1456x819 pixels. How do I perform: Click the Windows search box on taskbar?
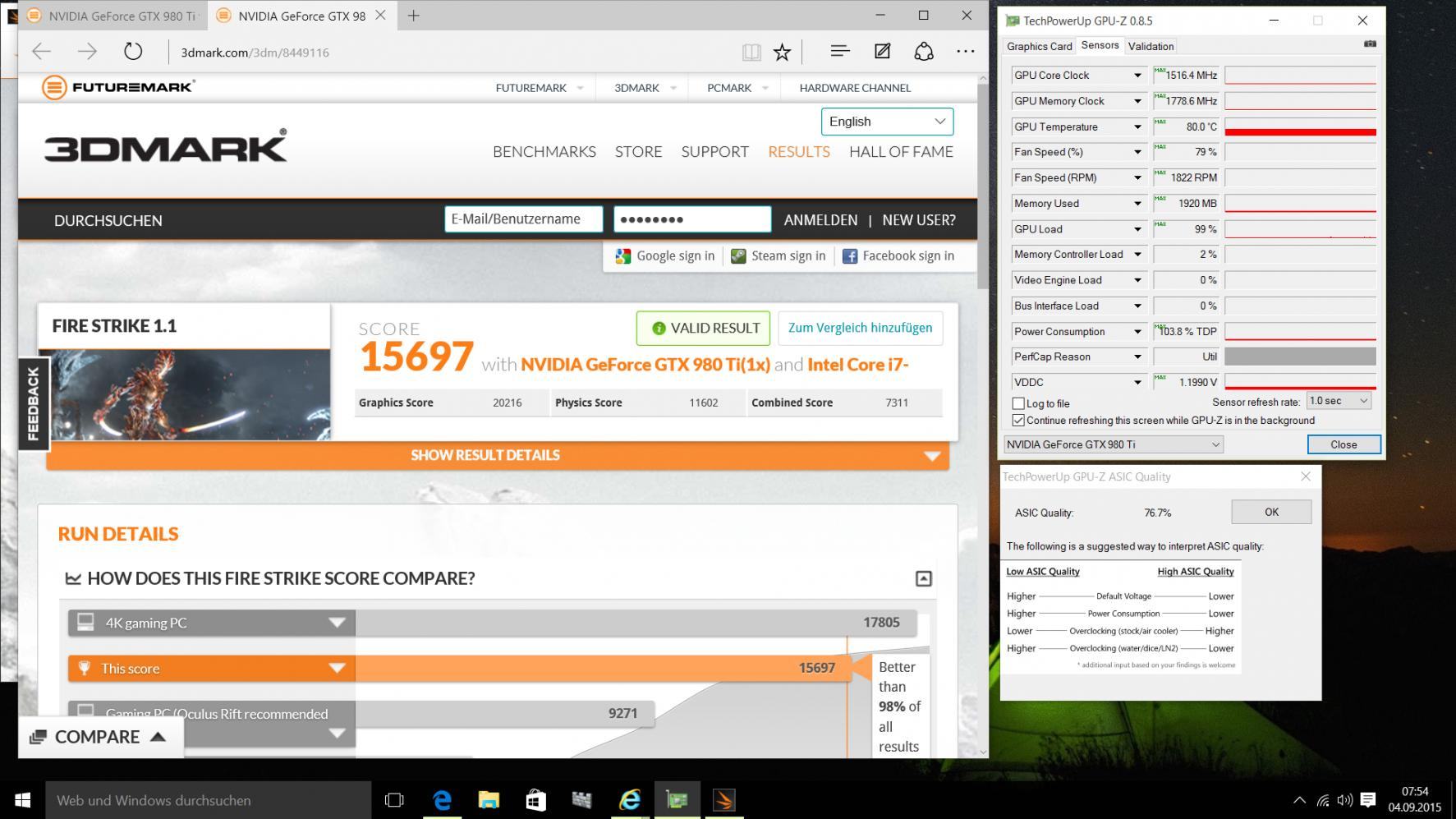pos(208,800)
